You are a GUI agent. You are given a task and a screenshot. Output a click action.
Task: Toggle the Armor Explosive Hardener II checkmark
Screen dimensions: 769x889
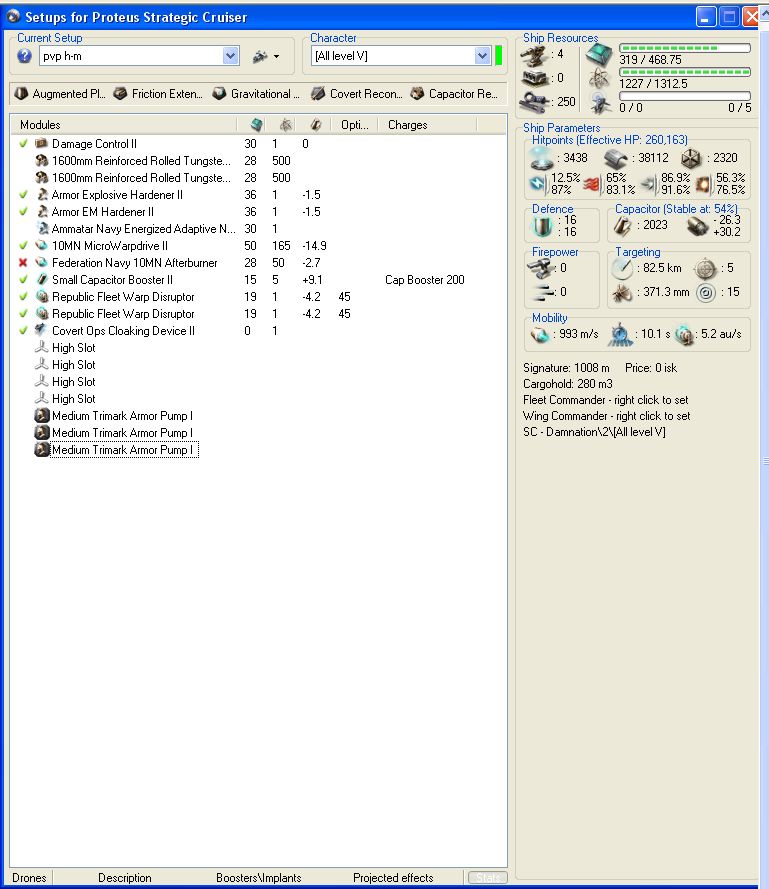tap(23, 194)
